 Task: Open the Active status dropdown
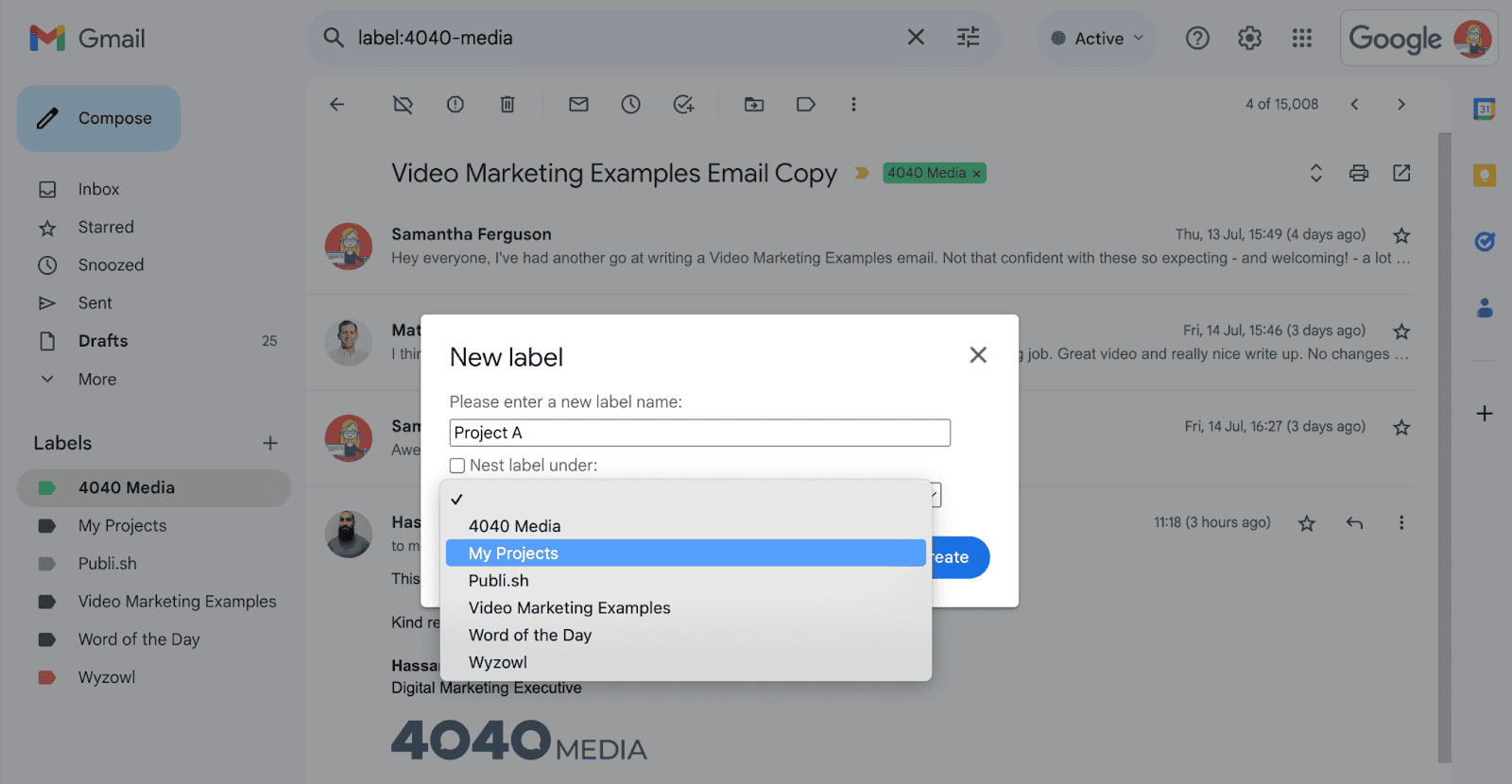1098,39
